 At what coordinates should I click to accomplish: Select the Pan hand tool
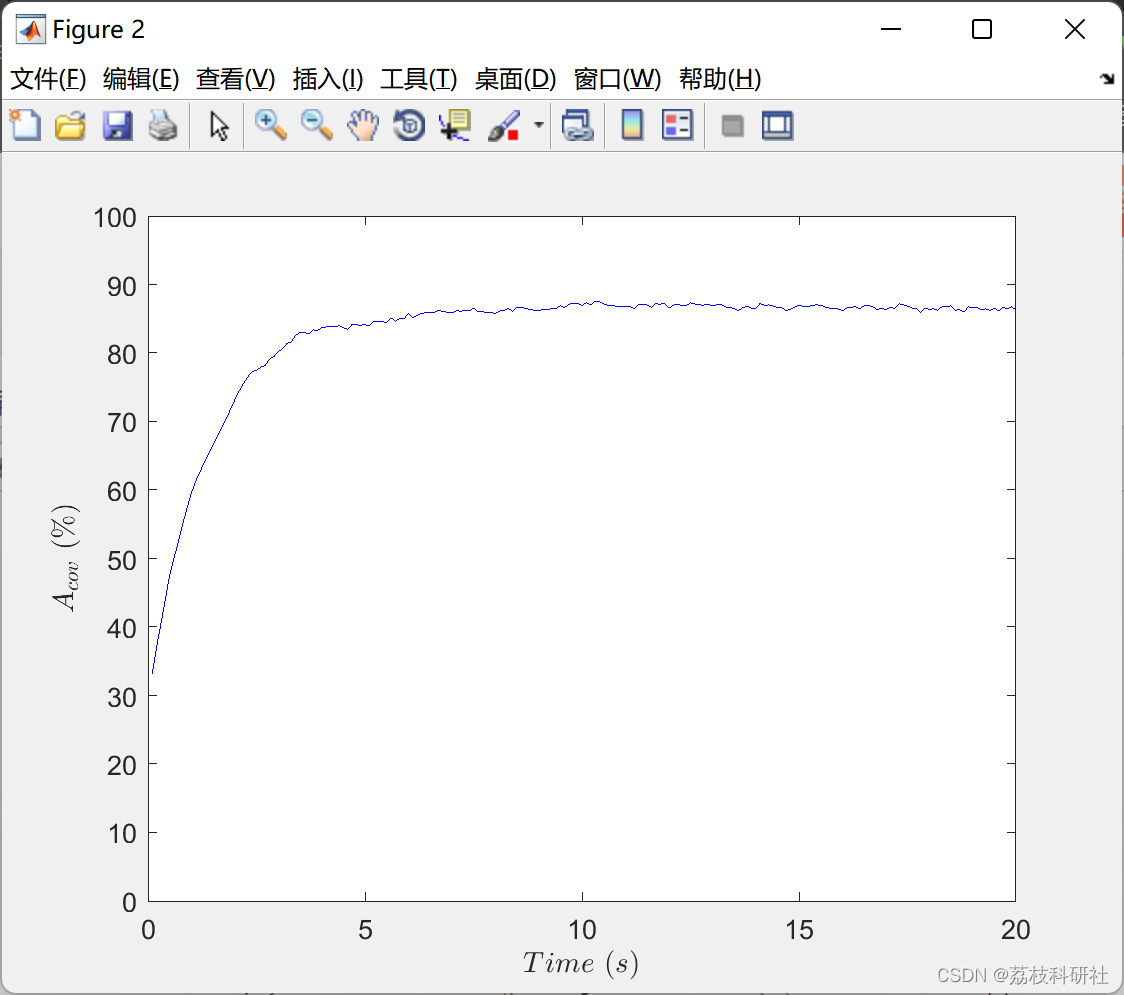(363, 125)
